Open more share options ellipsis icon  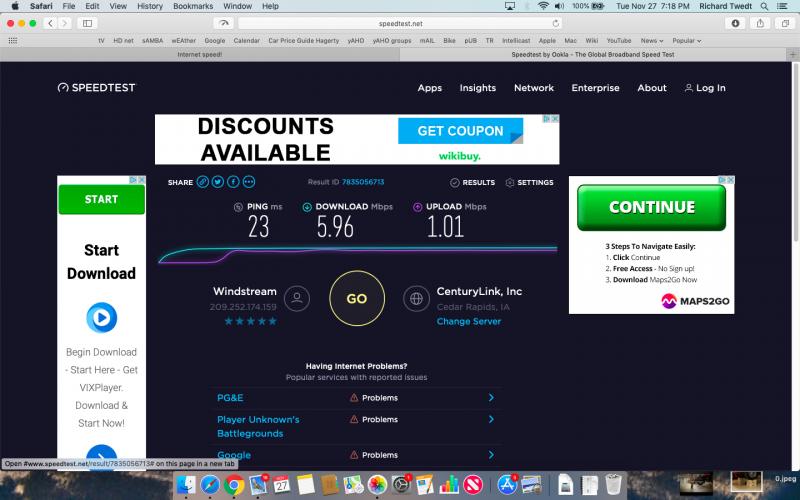coord(249,182)
